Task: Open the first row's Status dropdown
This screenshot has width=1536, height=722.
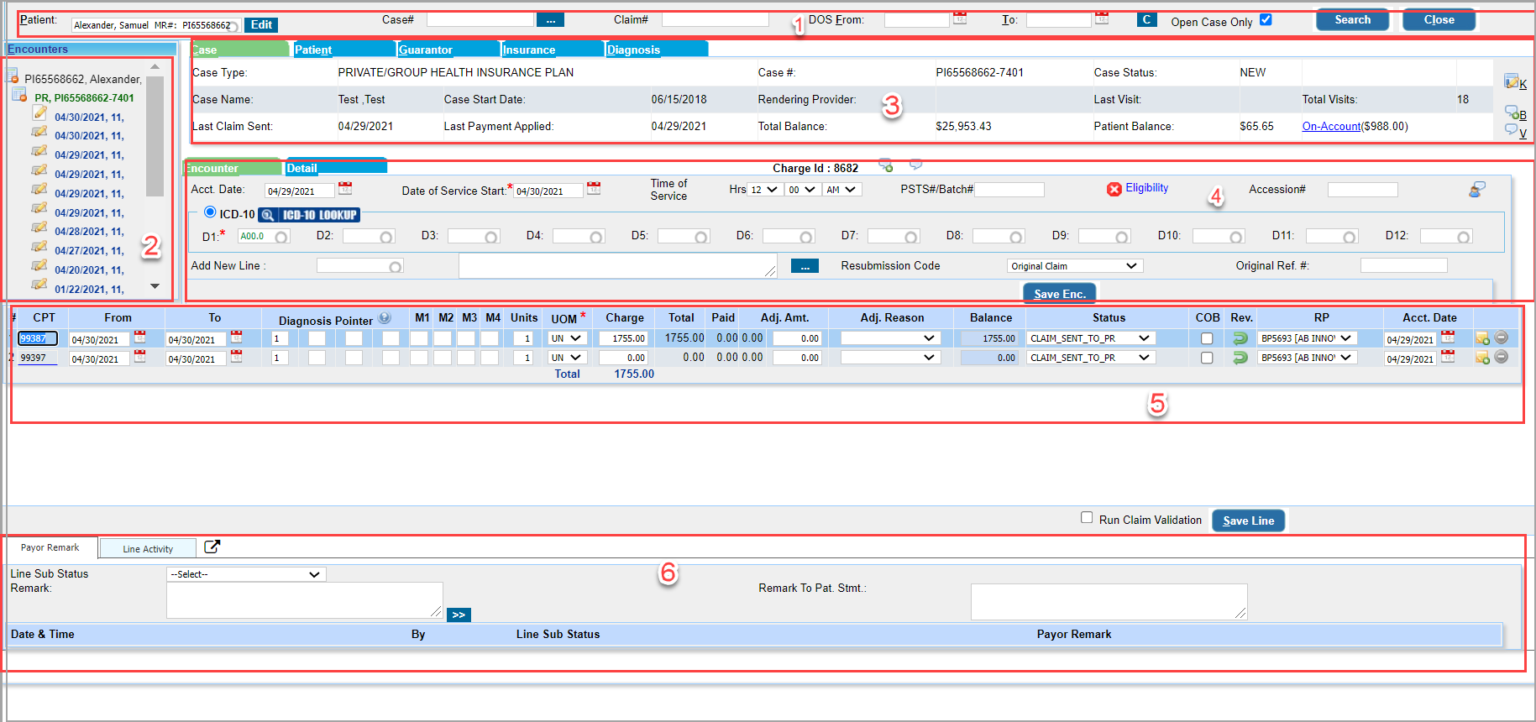Action: pyautogui.click(x=1091, y=339)
